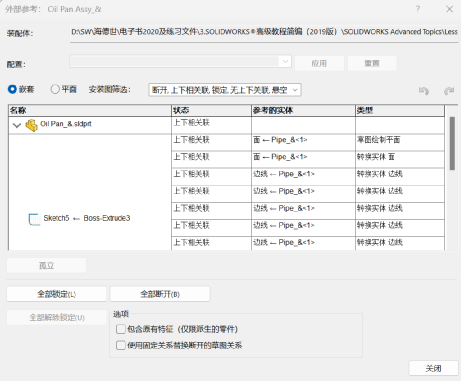The width and height of the screenshot is (461, 381).
Task: Open the 安装图筛选 filter dropdown
Action: click(225, 90)
